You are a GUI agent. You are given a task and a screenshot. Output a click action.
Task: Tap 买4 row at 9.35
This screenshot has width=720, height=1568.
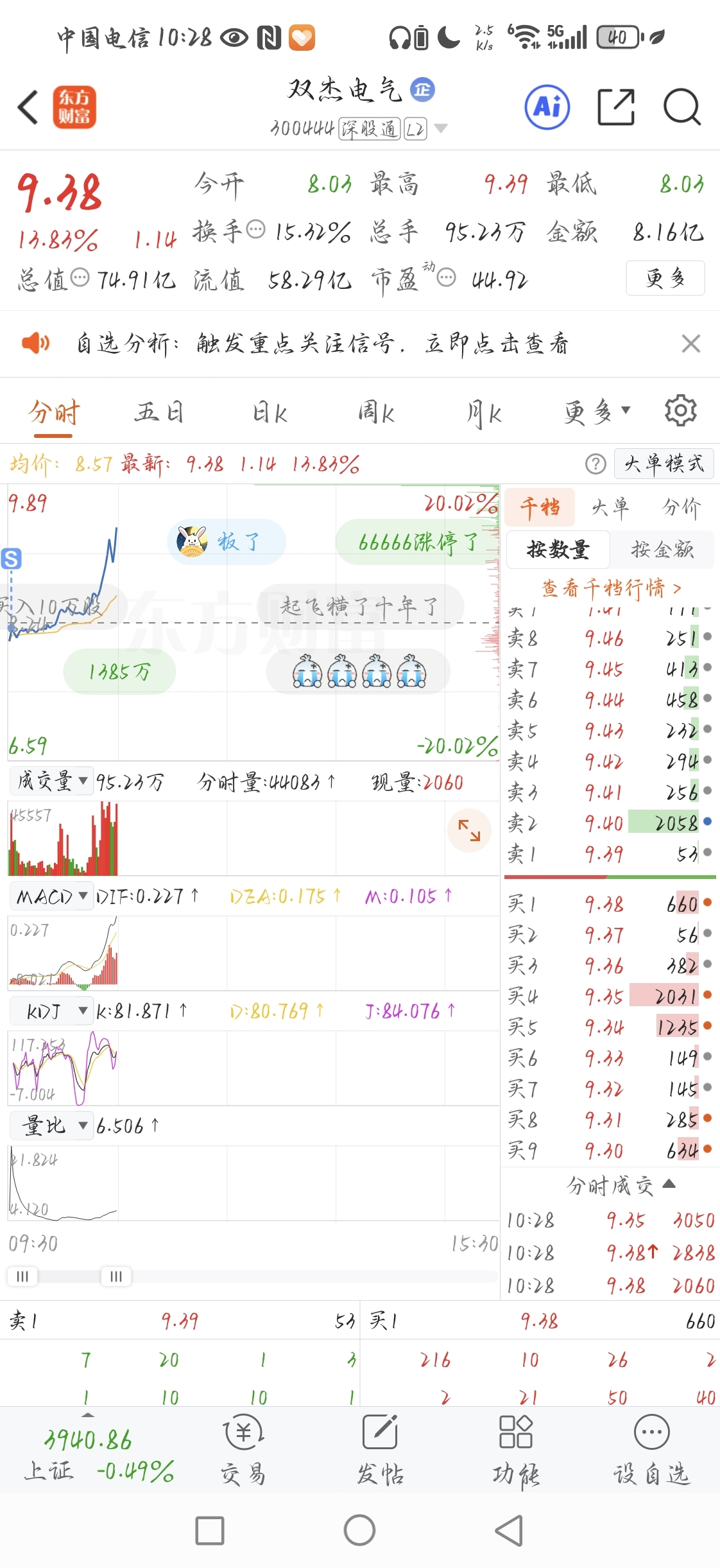pyautogui.click(x=609, y=995)
